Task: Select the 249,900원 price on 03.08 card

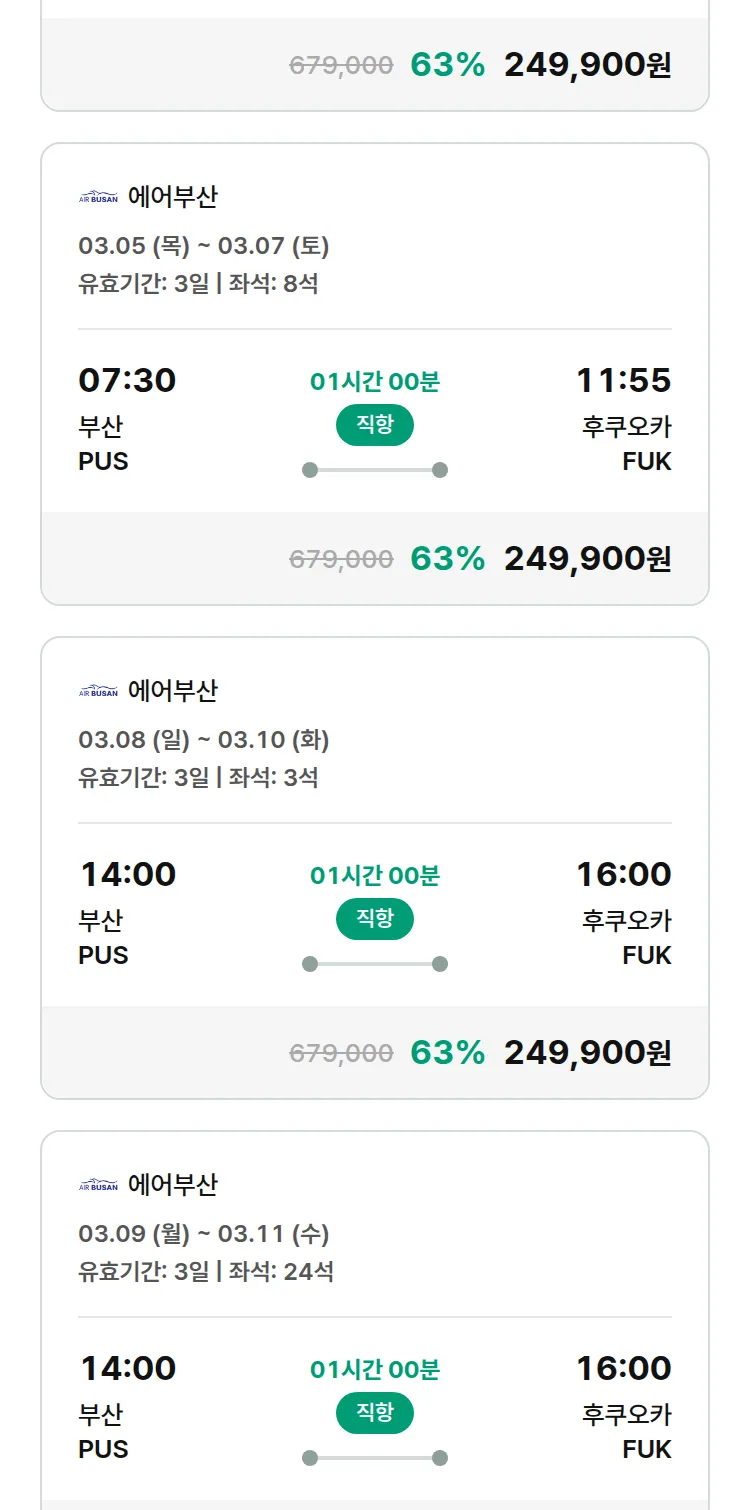Action: point(587,1053)
